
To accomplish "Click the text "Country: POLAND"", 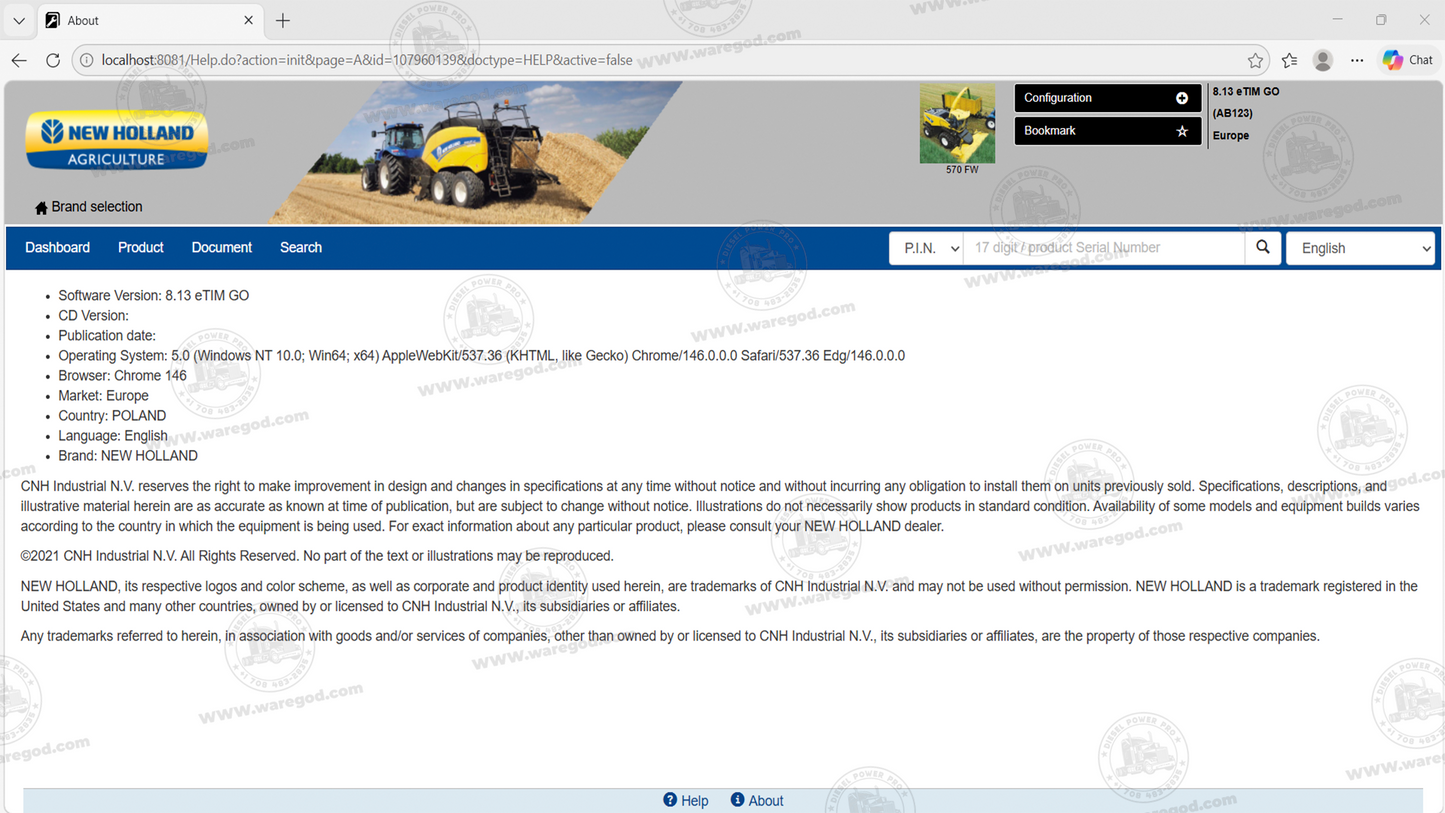I will (x=112, y=416).
